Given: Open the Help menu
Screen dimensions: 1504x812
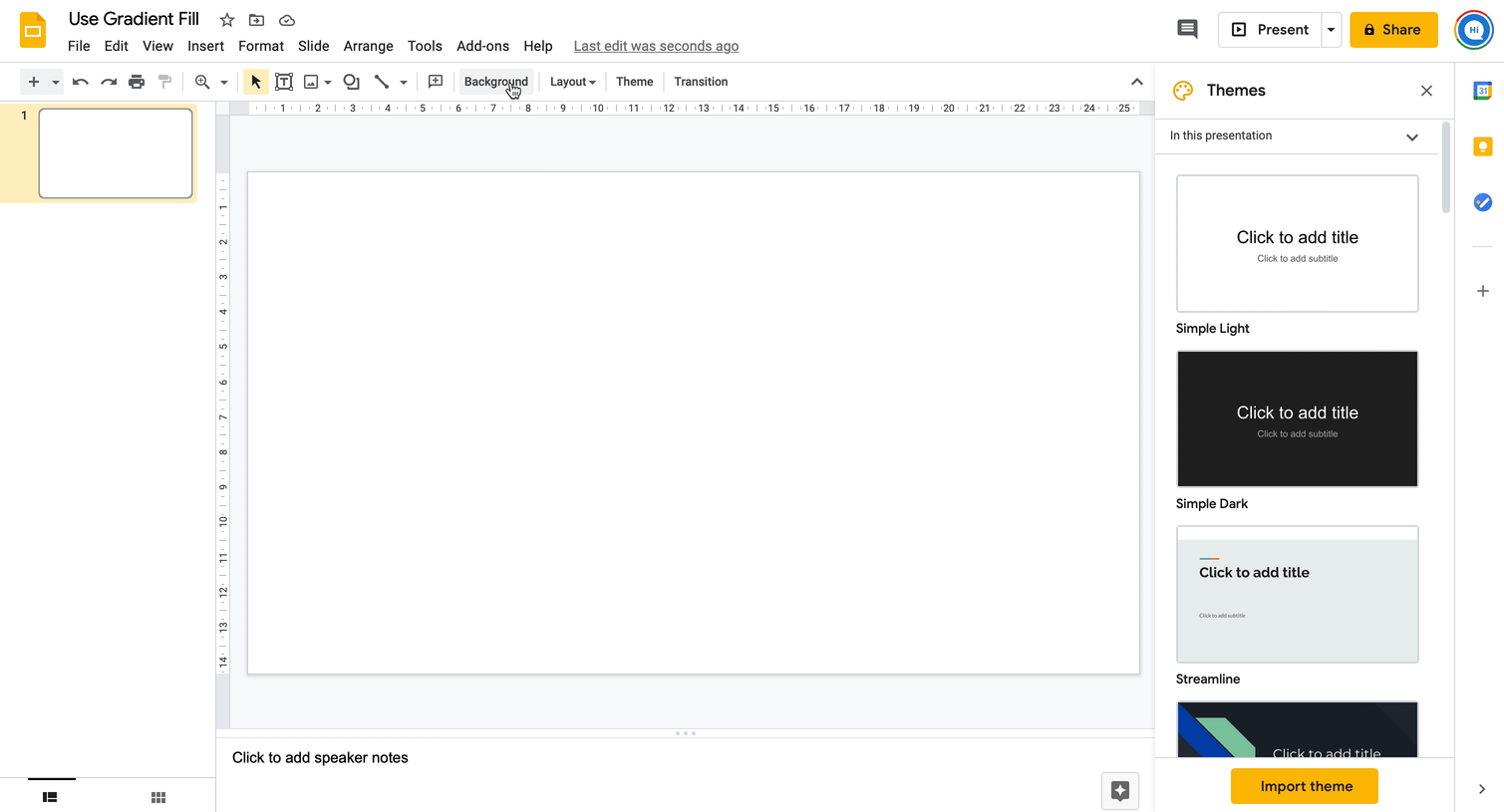Looking at the screenshot, I should click(x=538, y=46).
